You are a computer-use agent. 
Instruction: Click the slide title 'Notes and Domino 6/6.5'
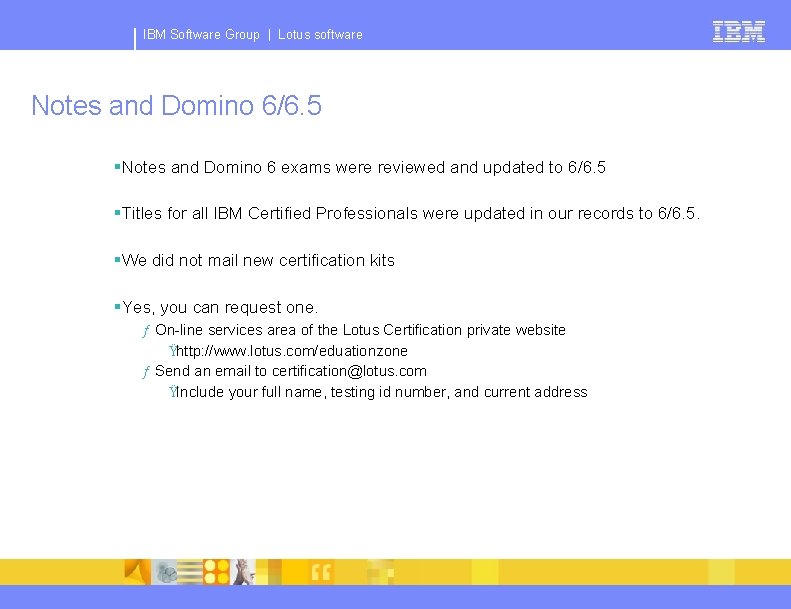(177, 105)
